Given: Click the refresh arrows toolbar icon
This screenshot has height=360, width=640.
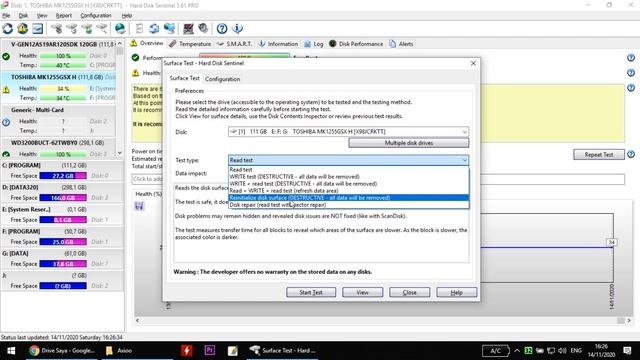Looking at the screenshot, I should 7,29.
